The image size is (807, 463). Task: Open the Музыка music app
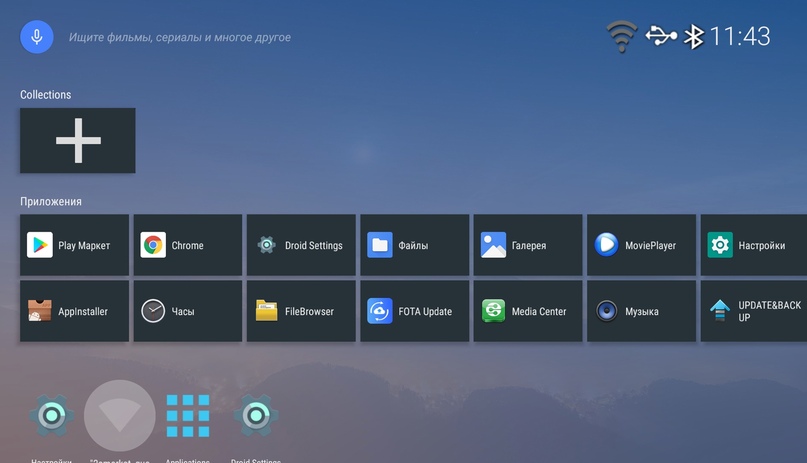641,311
